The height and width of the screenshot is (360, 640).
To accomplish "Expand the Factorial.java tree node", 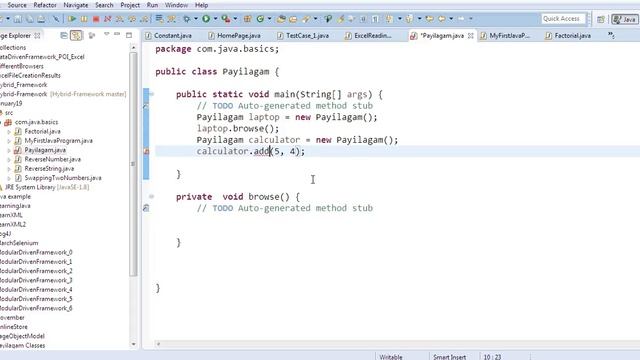I will pyautogui.click(x=9, y=131).
